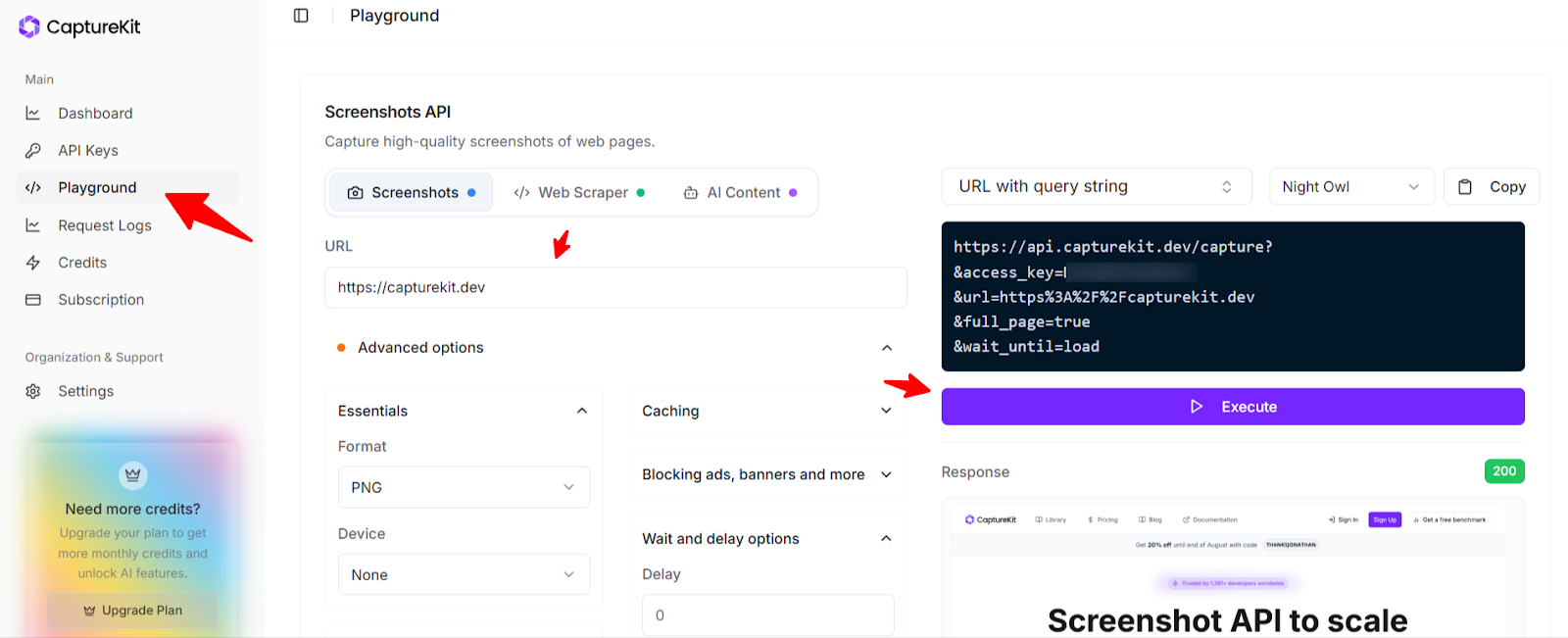The width and height of the screenshot is (1568, 638).
Task: Collapse Wait and delay options
Action: pyautogui.click(x=767, y=539)
